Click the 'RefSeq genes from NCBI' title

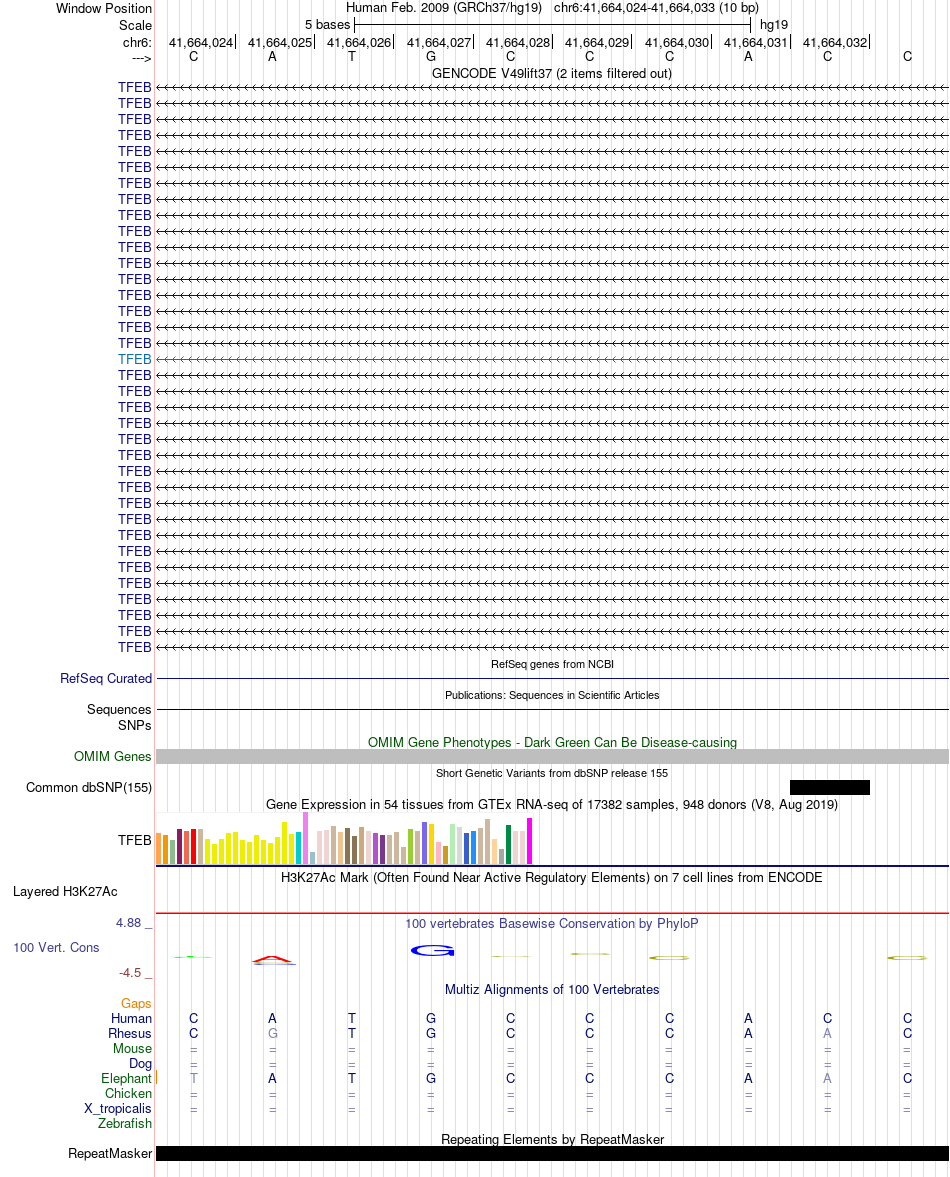click(552, 664)
